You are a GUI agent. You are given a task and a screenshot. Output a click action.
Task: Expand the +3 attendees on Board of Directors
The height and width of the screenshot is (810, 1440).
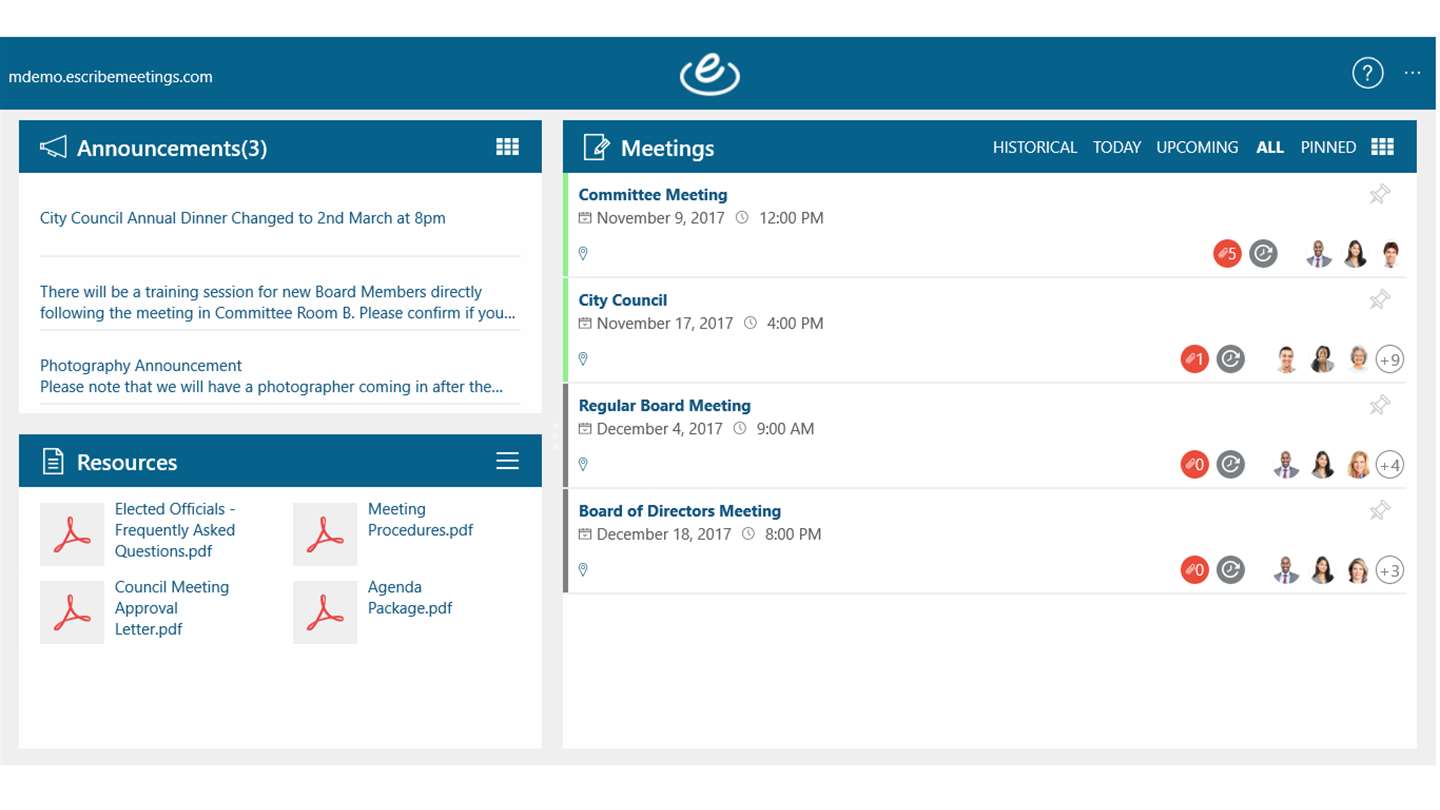pyautogui.click(x=1390, y=570)
